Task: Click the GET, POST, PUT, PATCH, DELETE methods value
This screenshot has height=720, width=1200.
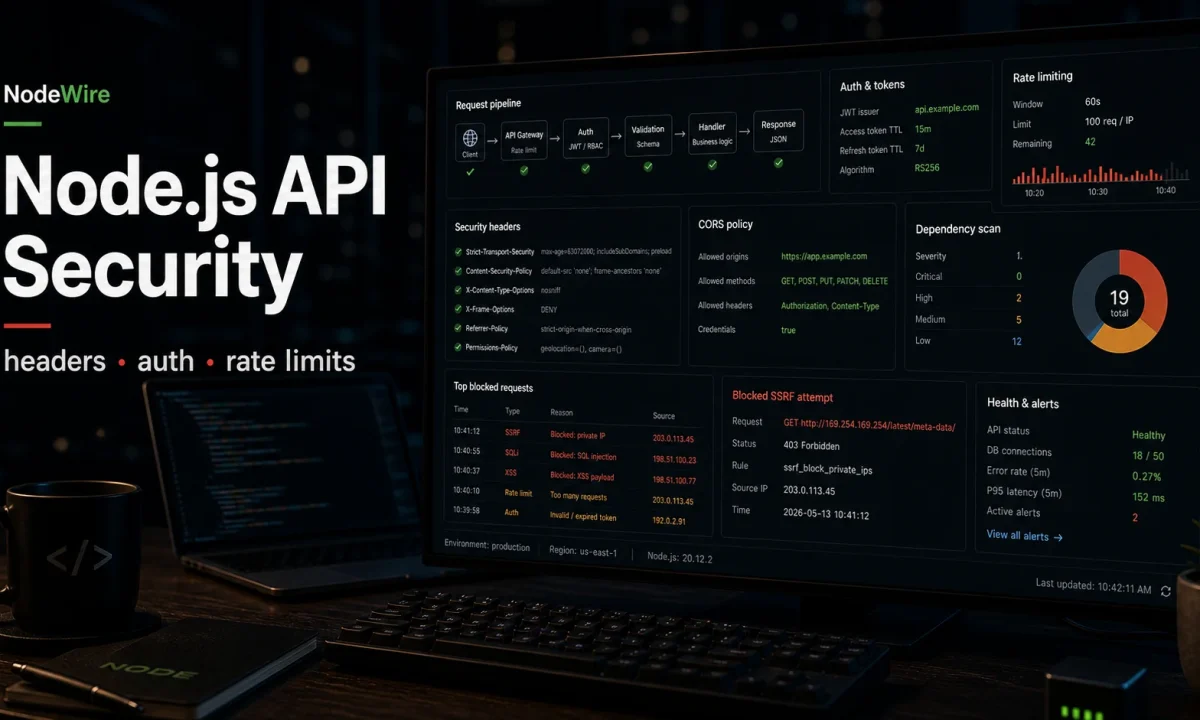Action: pos(834,281)
